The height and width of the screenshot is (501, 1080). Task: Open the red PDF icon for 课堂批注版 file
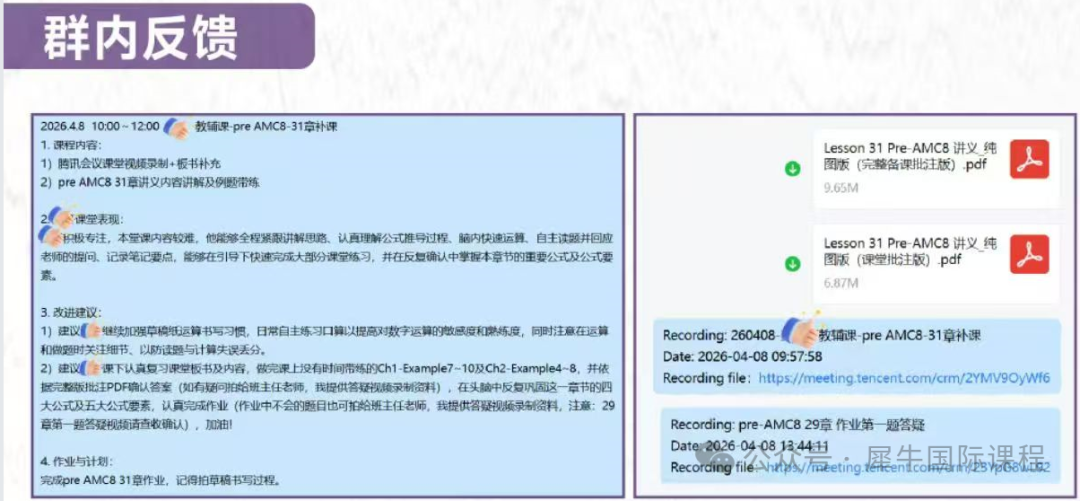[x=1029, y=254]
